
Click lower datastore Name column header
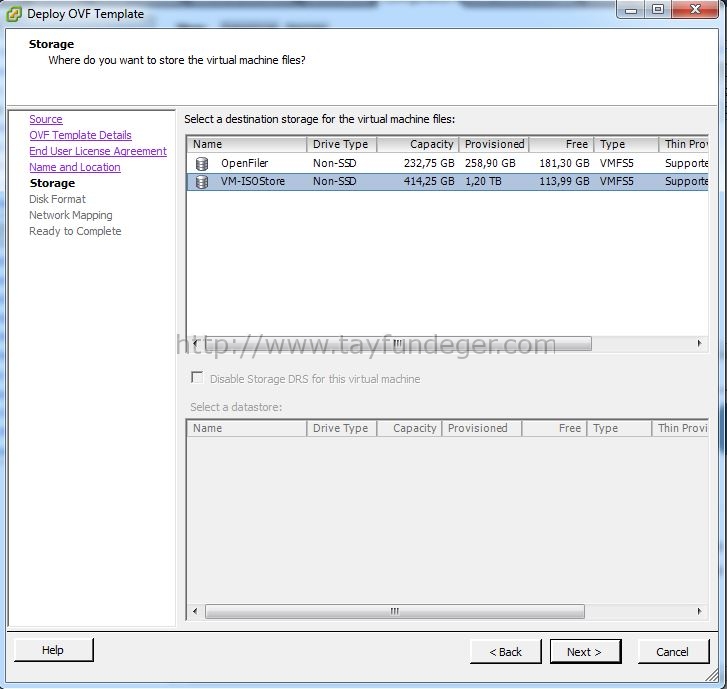tap(247, 428)
